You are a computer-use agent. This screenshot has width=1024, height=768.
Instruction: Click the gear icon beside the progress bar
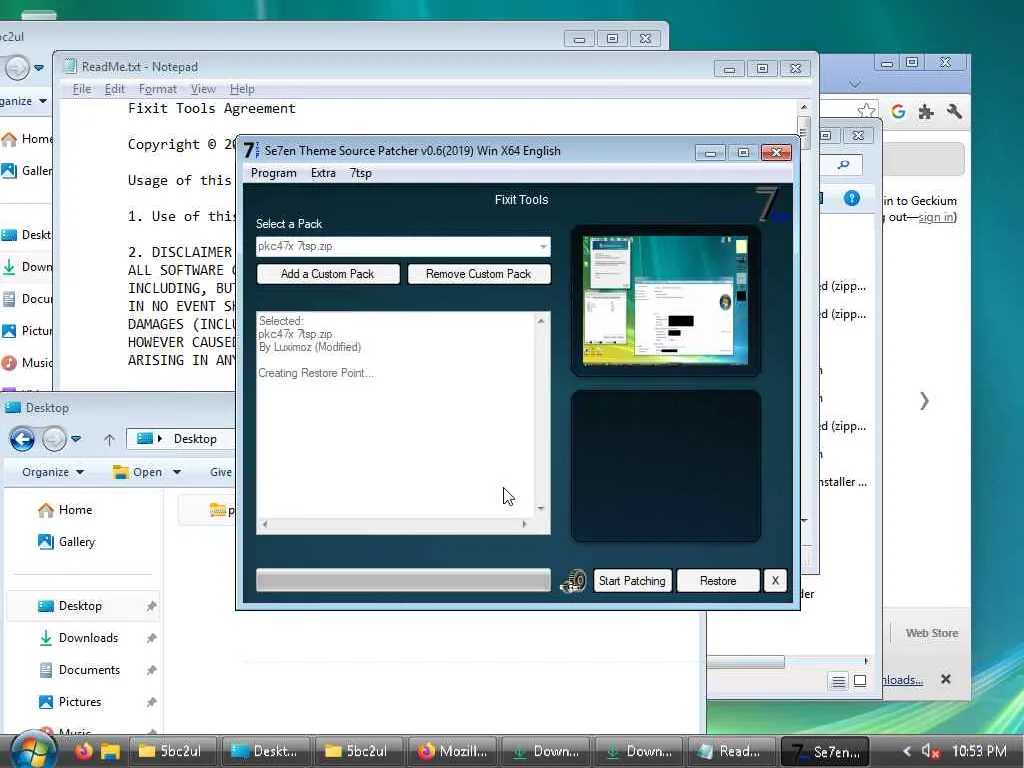click(573, 581)
